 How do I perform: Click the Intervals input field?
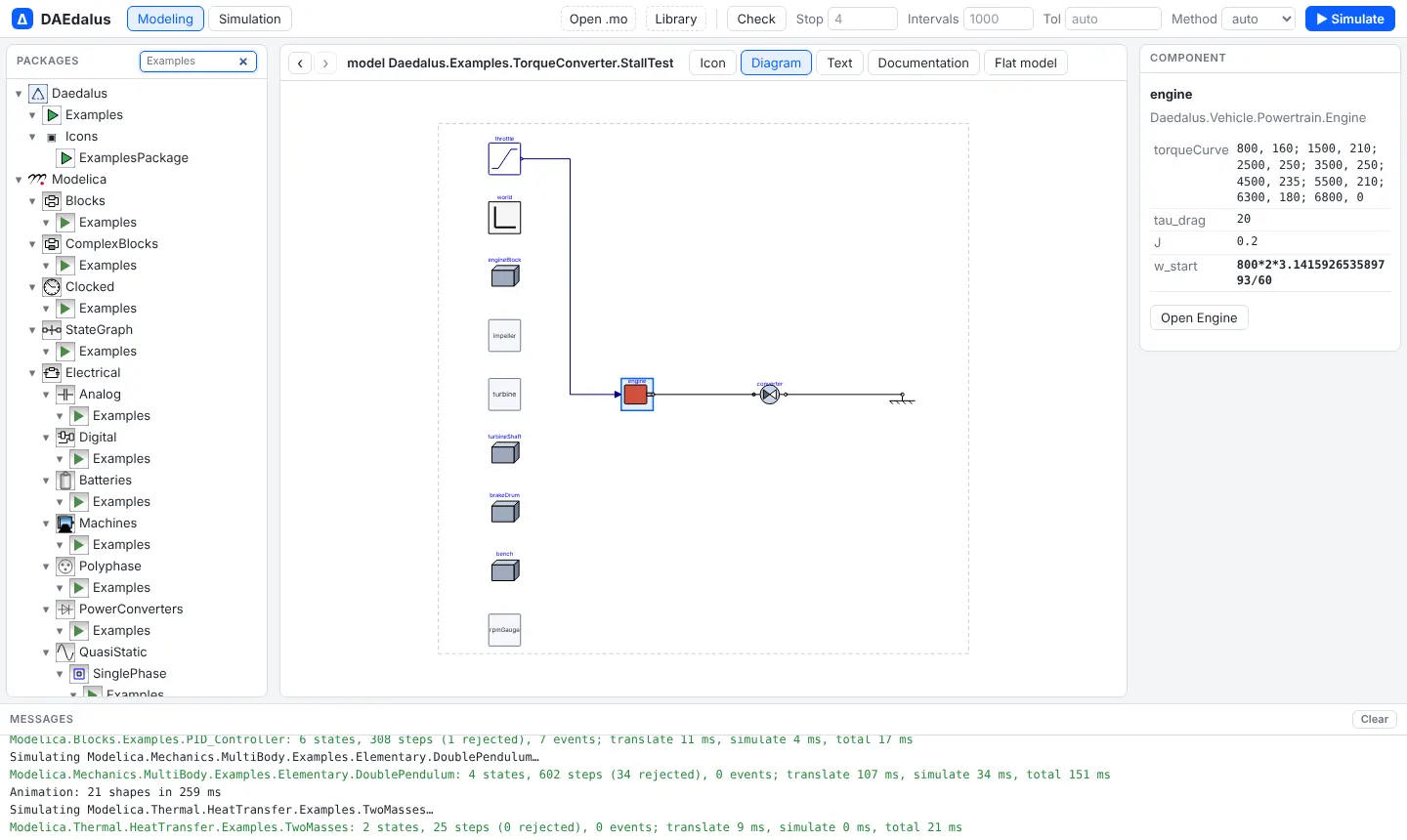coord(999,19)
